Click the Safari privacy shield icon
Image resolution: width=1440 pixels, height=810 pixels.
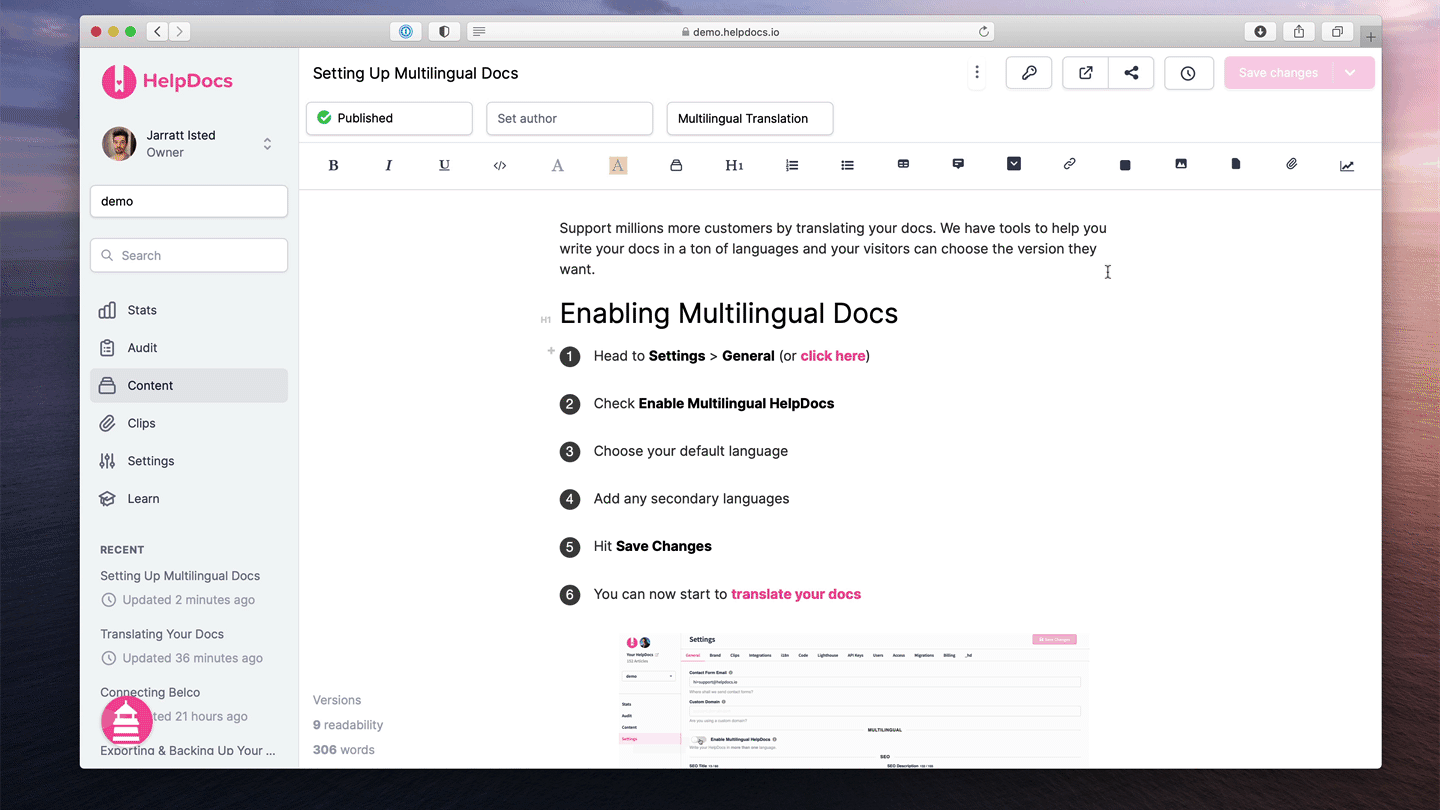coord(444,32)
